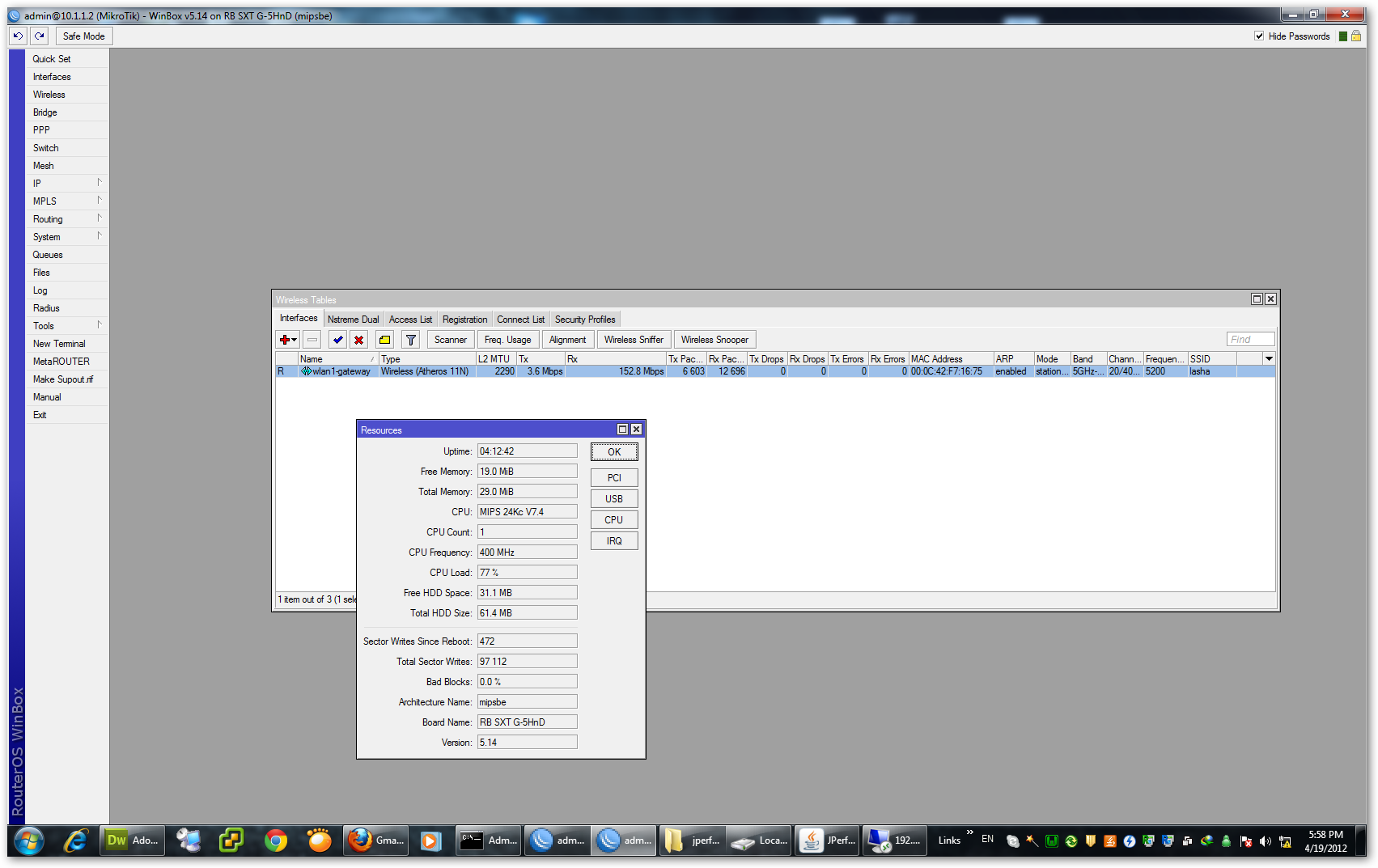1378x868 pixels.
Task: Click the red plus Add icon in Wireless Tables
Action: (288, 340)
